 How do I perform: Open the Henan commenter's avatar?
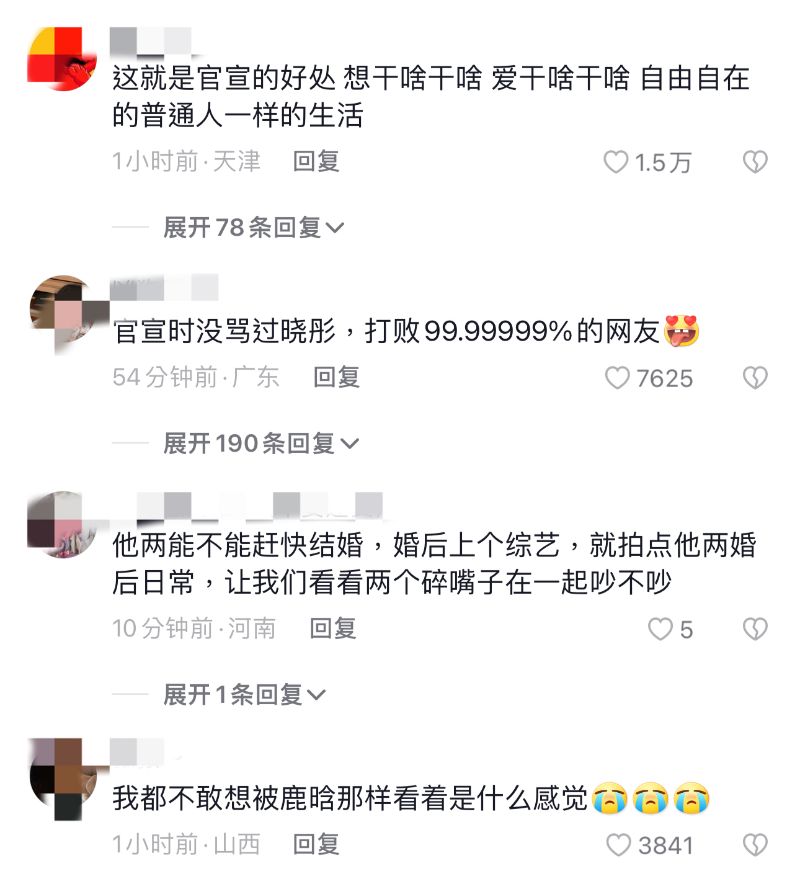tap(60, 525)
